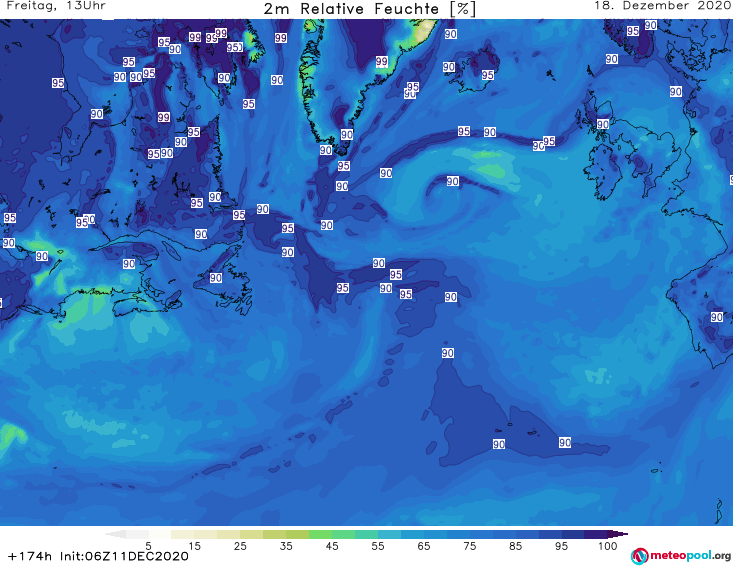This screenshot has height=566, width=733.
Task: Click the meteopool.org logo
Action: [681, 556]
